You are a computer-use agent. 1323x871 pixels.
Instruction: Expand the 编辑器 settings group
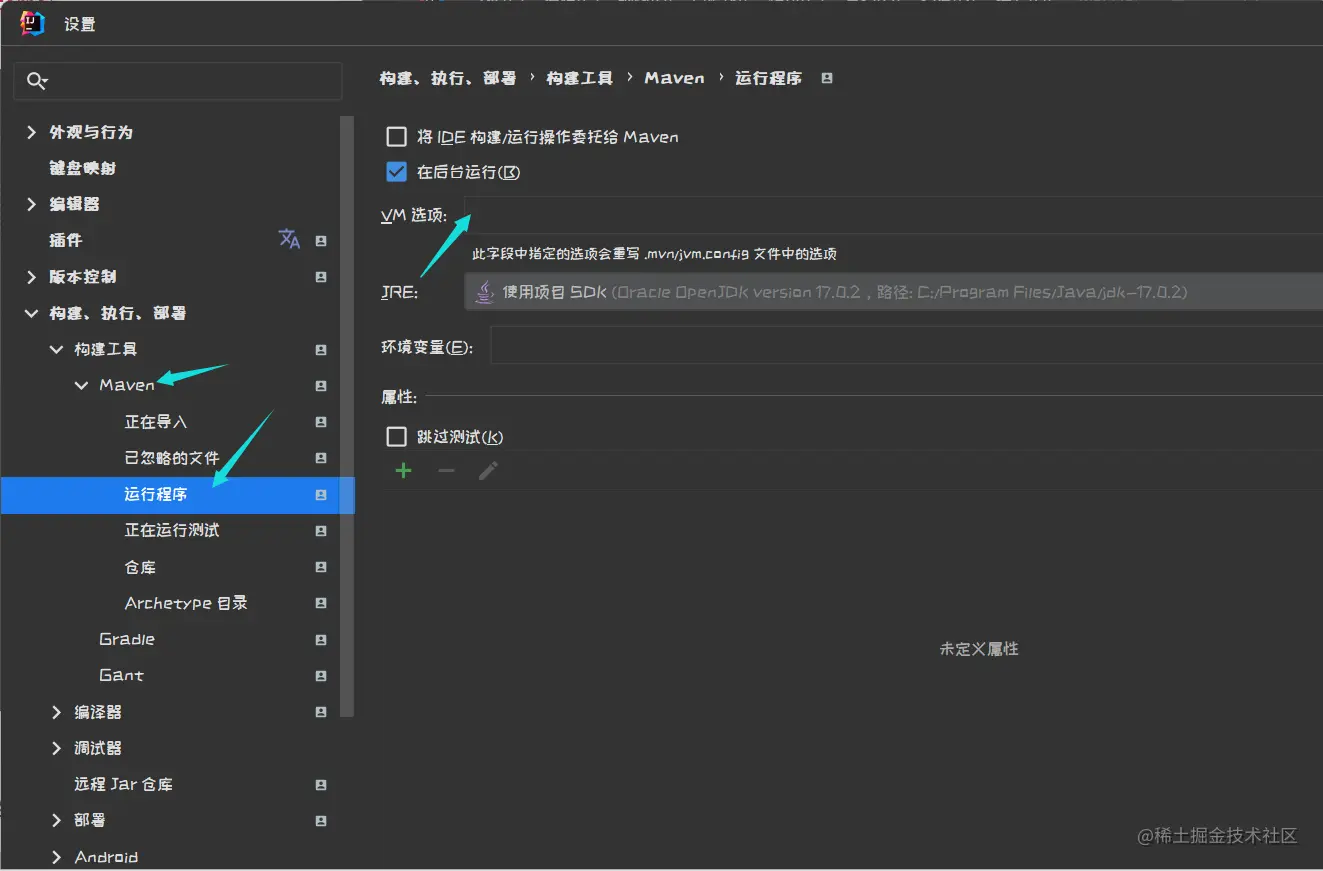(x=32, y=204)
